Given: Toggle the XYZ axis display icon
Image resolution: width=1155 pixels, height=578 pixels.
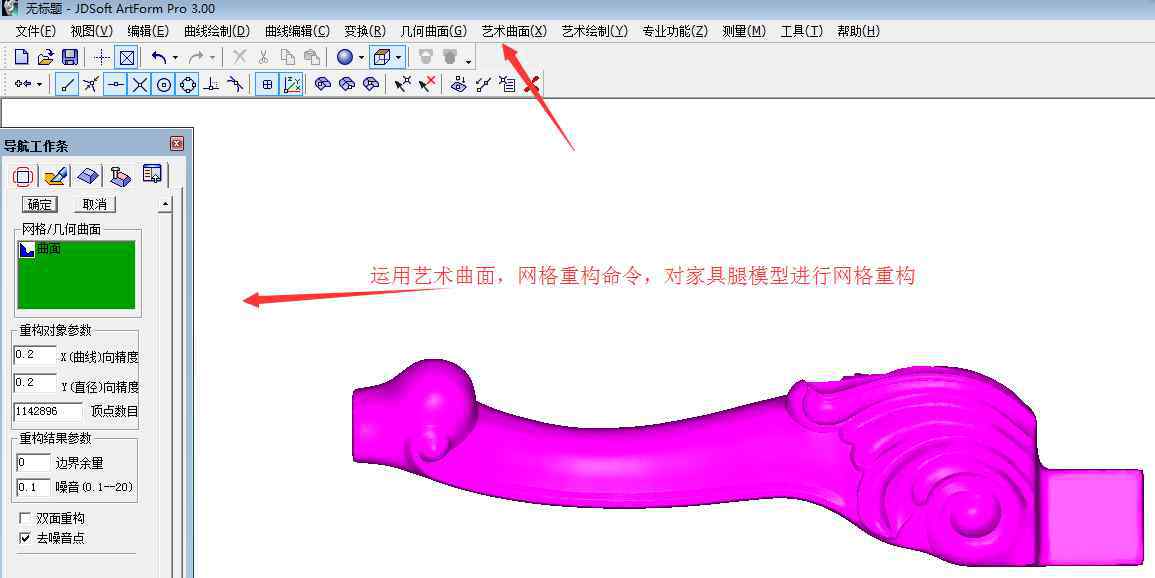Looking at the screenshot, I should point(292,85).
